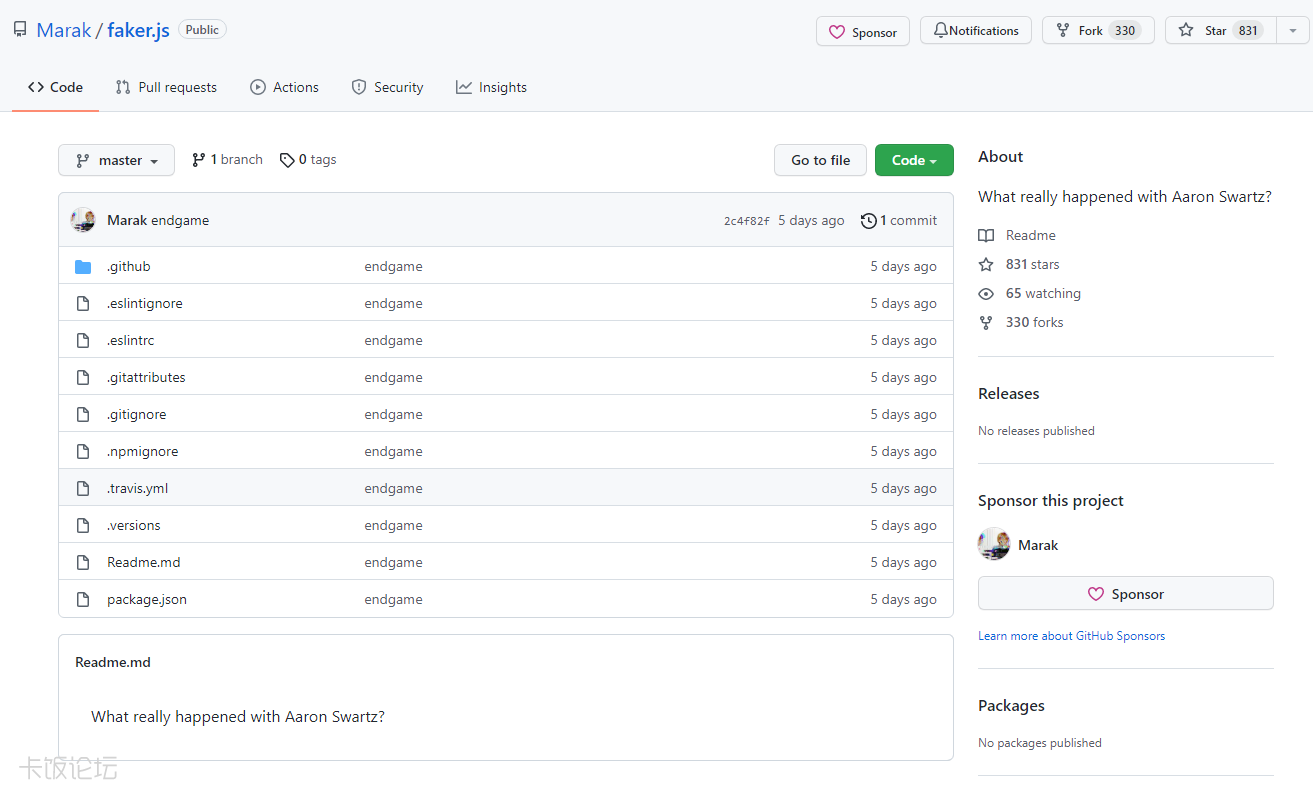Click the '5 days ago' timestamp in the .gitignore row

[x=903, y=415]
